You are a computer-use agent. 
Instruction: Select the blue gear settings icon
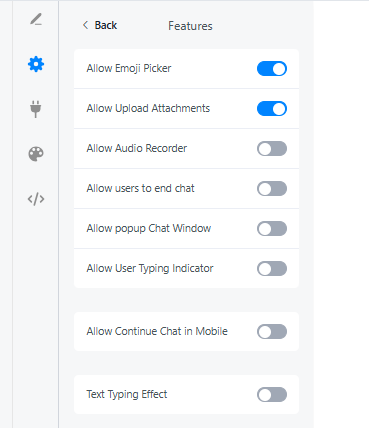(x=36, y=64)
